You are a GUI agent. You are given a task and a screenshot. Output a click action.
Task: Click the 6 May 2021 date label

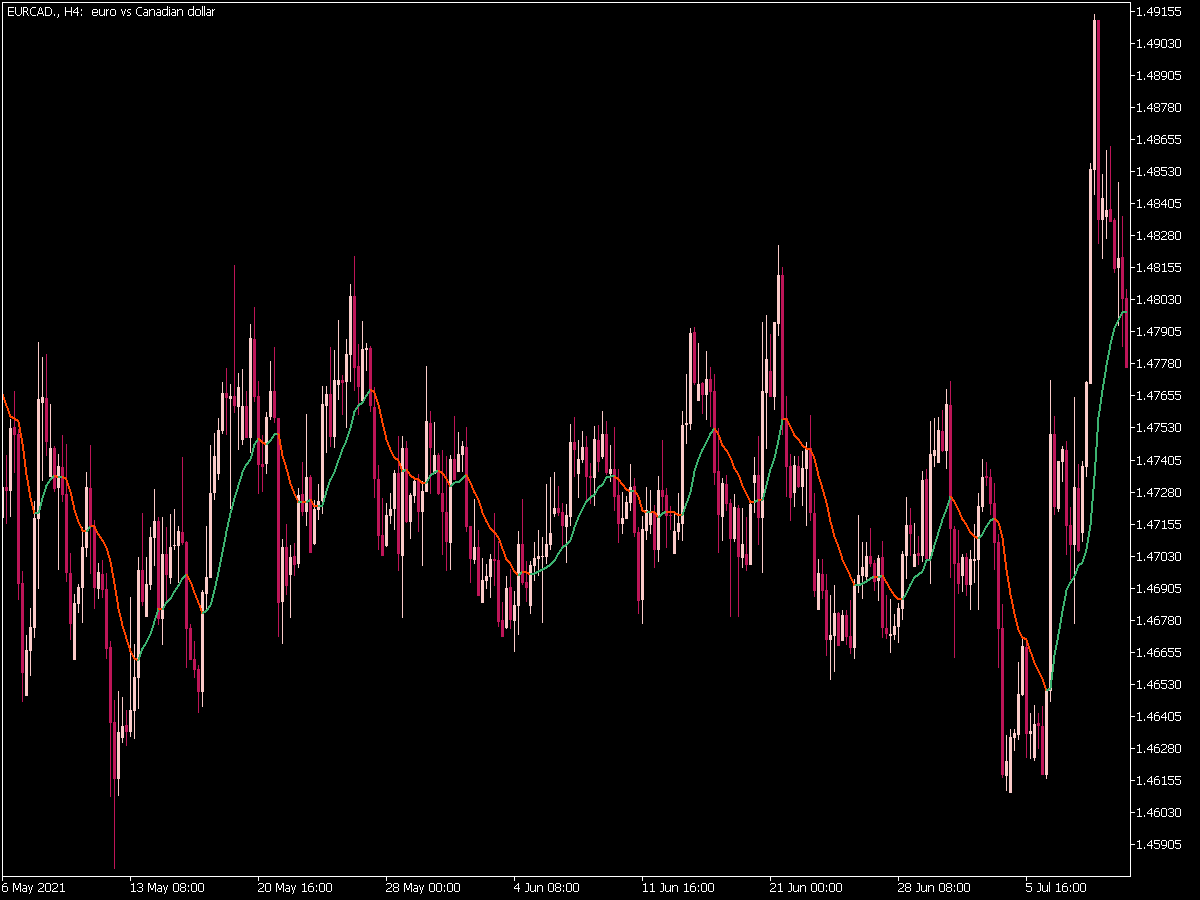[x=31, y=887]
